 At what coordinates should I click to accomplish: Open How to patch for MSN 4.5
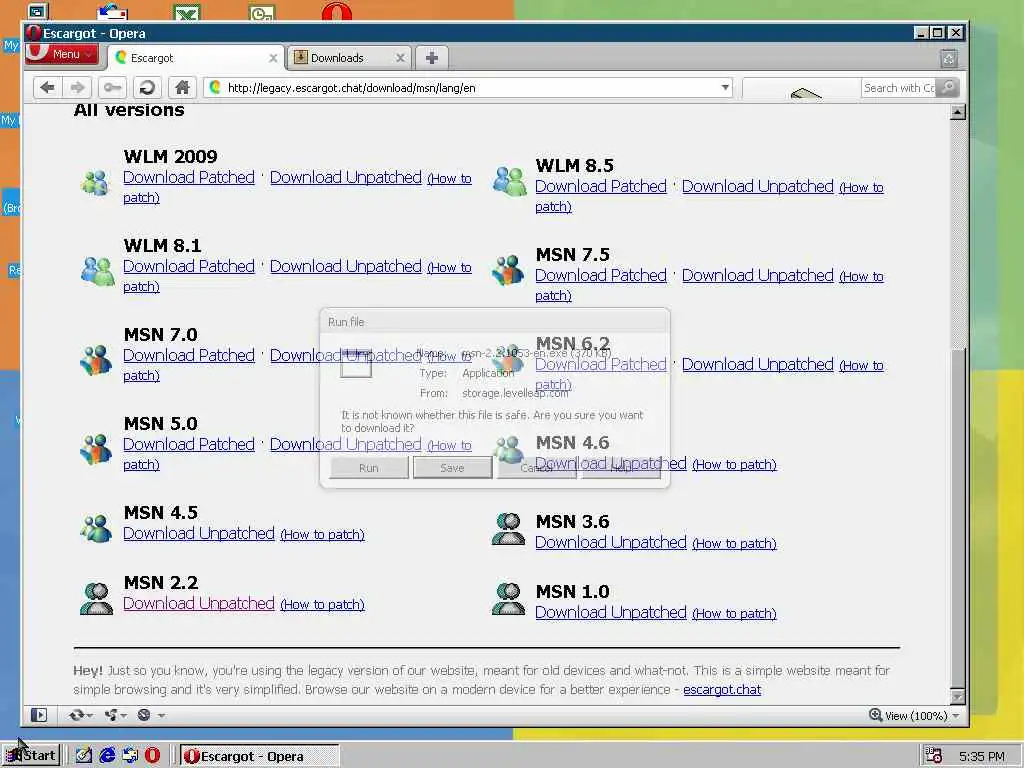point(322,535)
